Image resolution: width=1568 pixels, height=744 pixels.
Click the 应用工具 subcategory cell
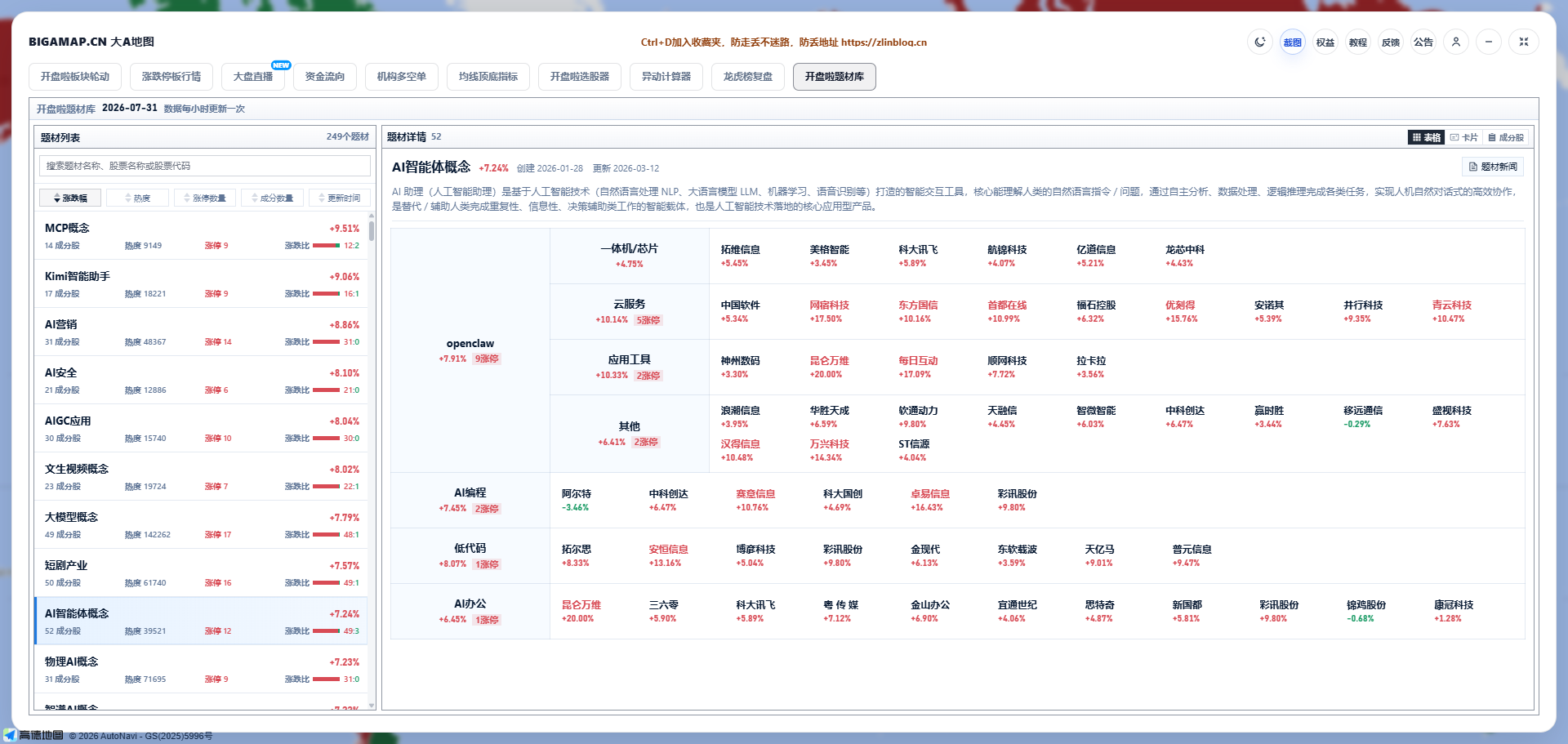(630, 367)
